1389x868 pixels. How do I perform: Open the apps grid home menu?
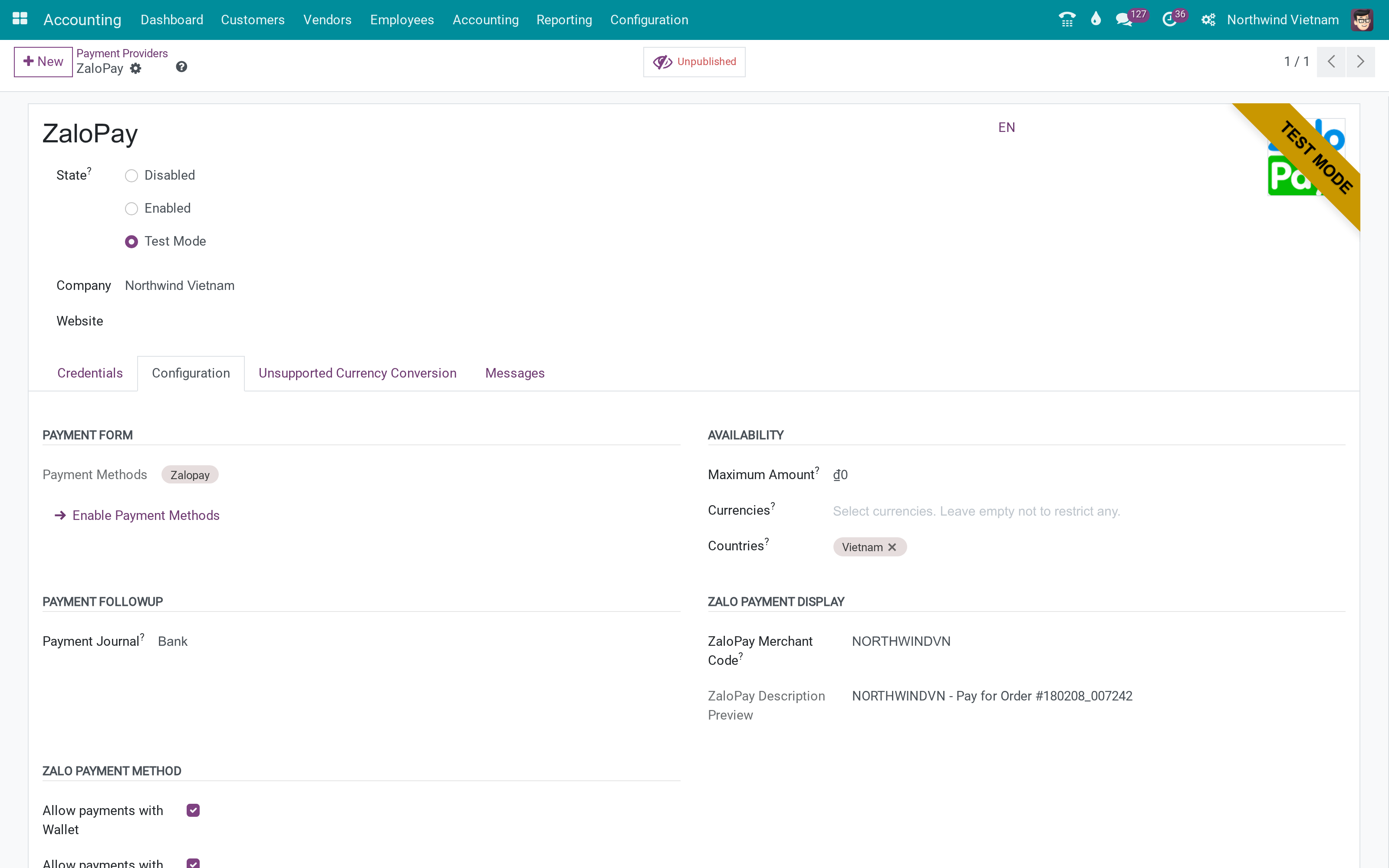[20, 19]
